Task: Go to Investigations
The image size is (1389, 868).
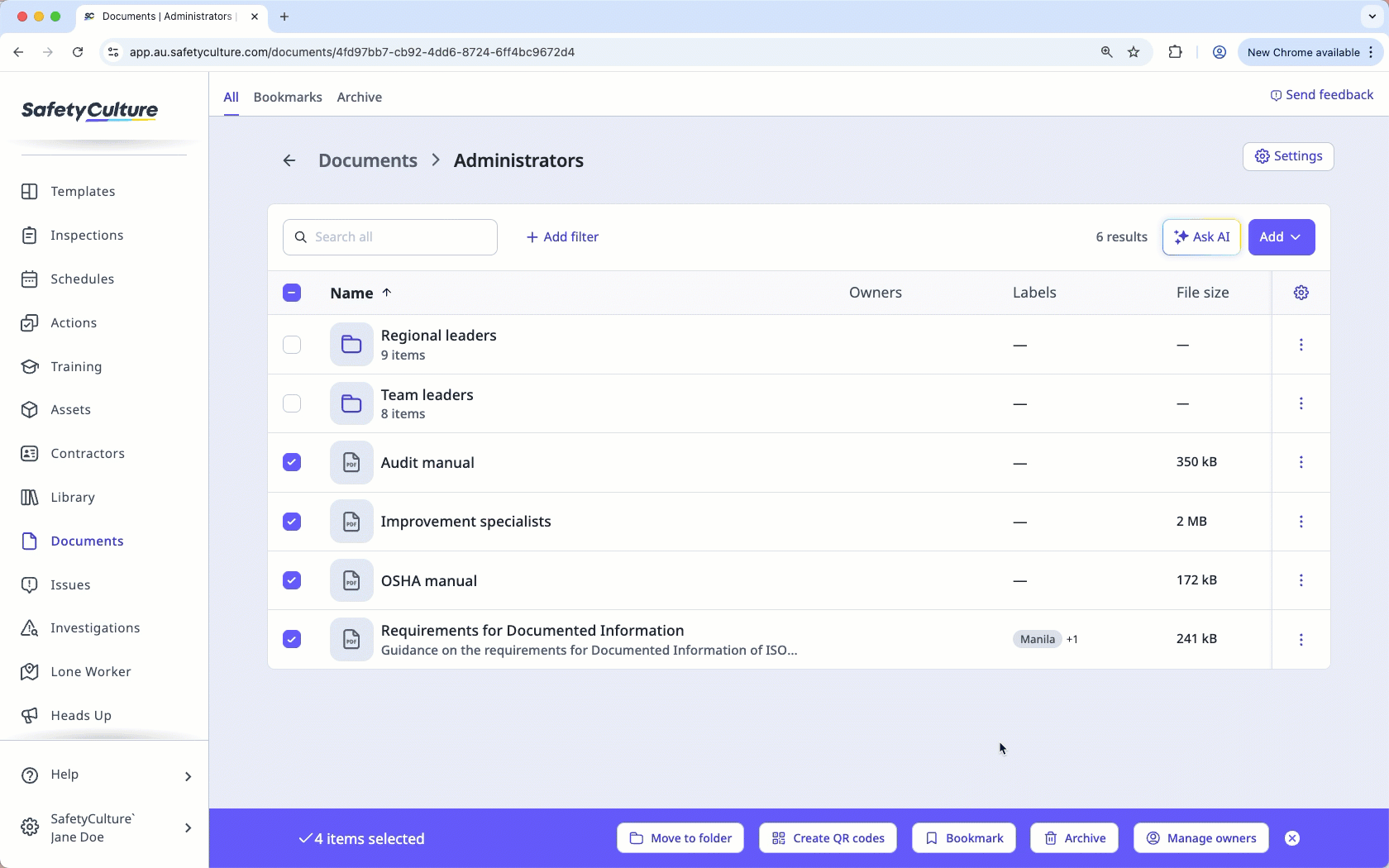Action: click(95, 627)
